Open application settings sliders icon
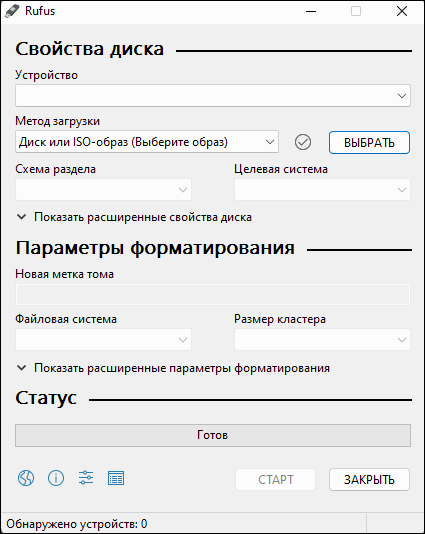Viewport: 425px width, 534px height. pos(86,478)
